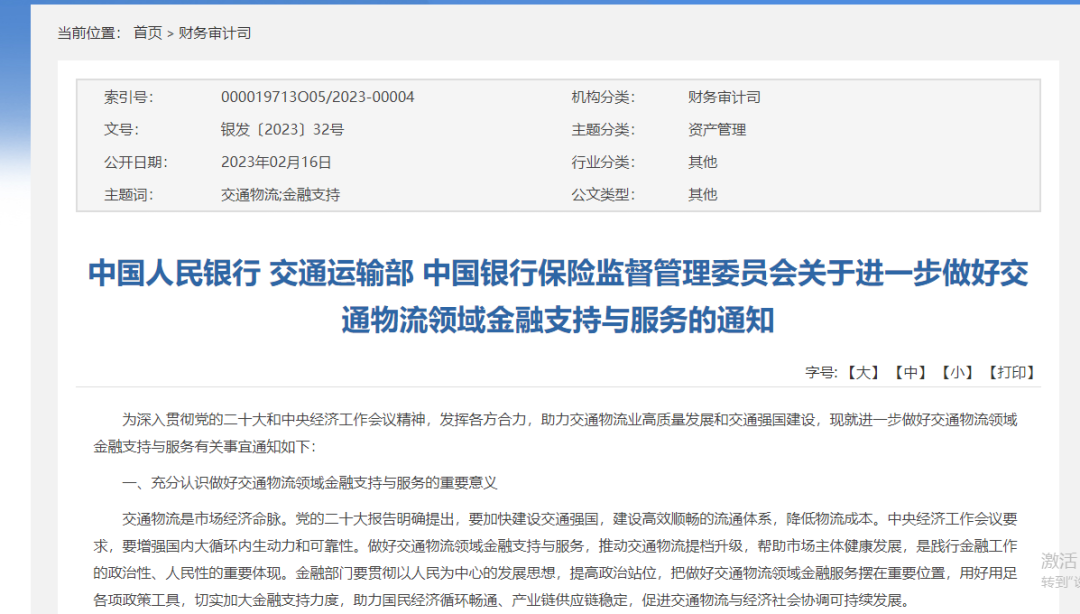
Task: Click 其他 next to 公文类型
Action: pos(702,194)
